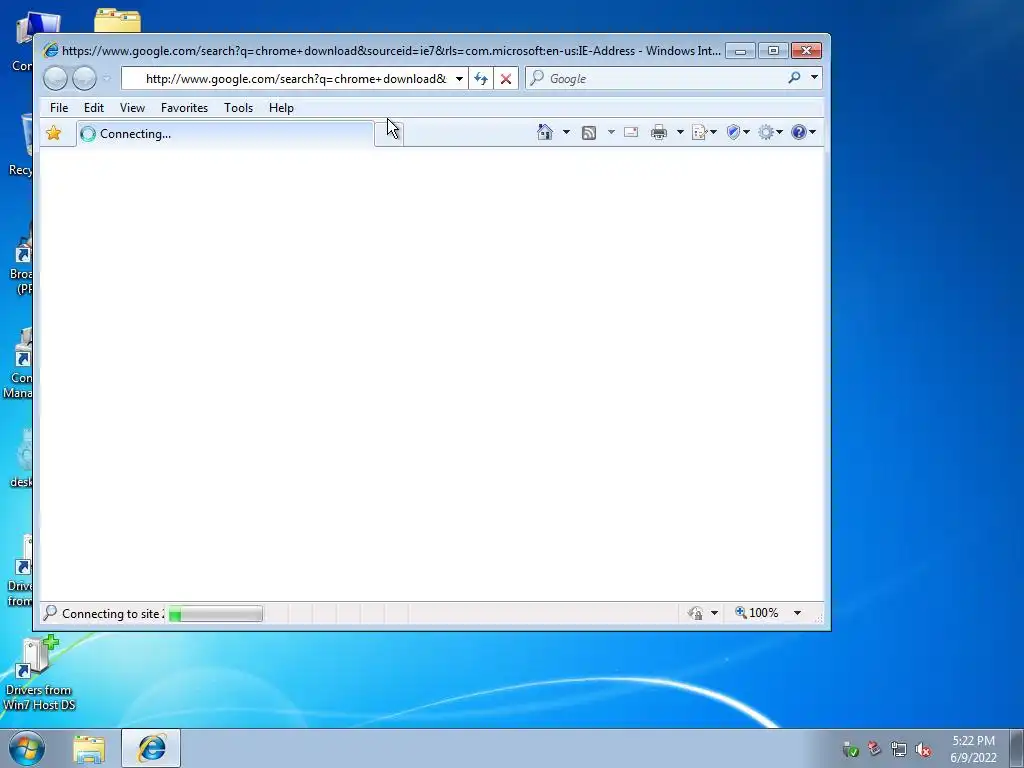1024x768 pixels.
Task: Click the Internet Explorer title bar icon
Action: 50,50
